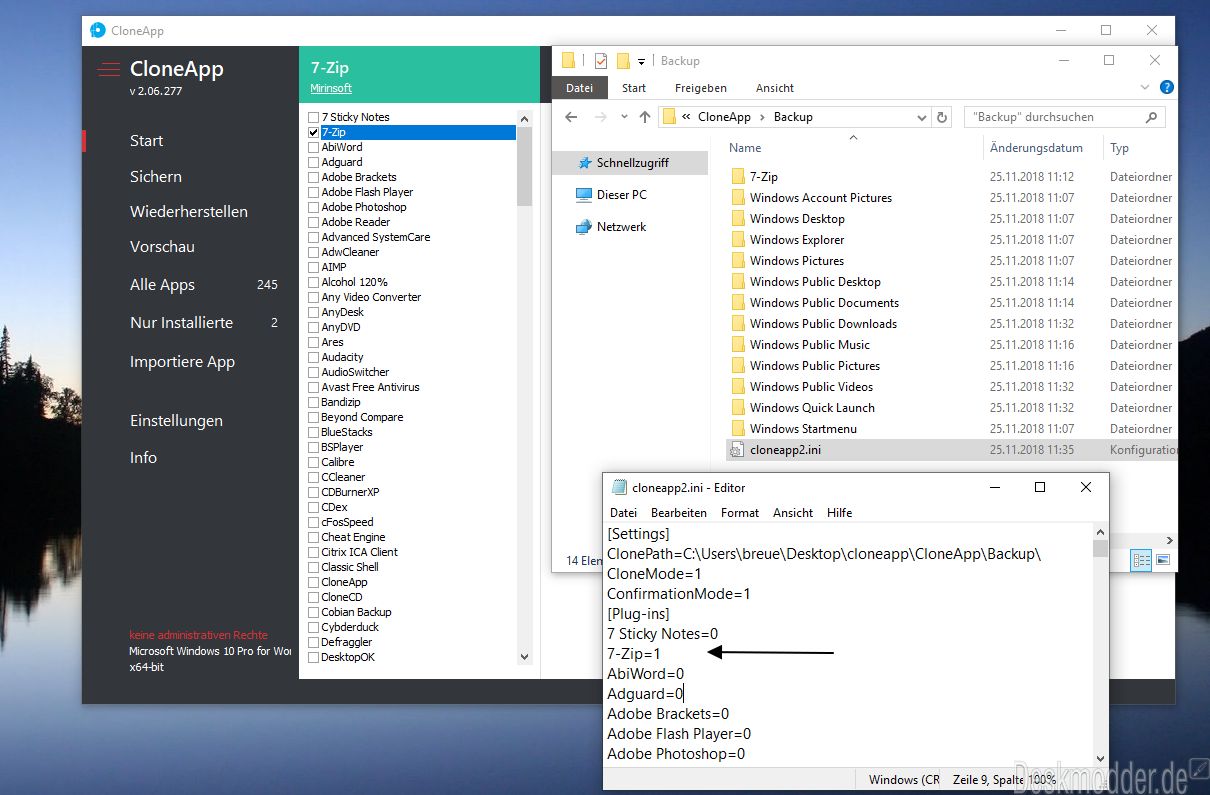Select Netzwerk icon in navigation pane
This screenshot has width=1210, height=795.
click(x=584, y=227)
